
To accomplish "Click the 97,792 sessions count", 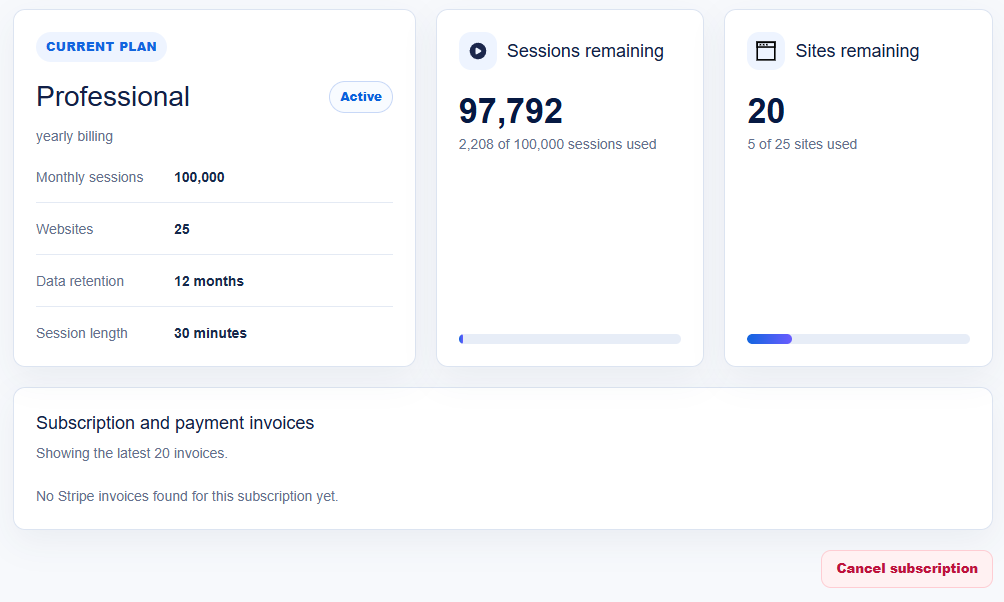I will click(510, 111).
